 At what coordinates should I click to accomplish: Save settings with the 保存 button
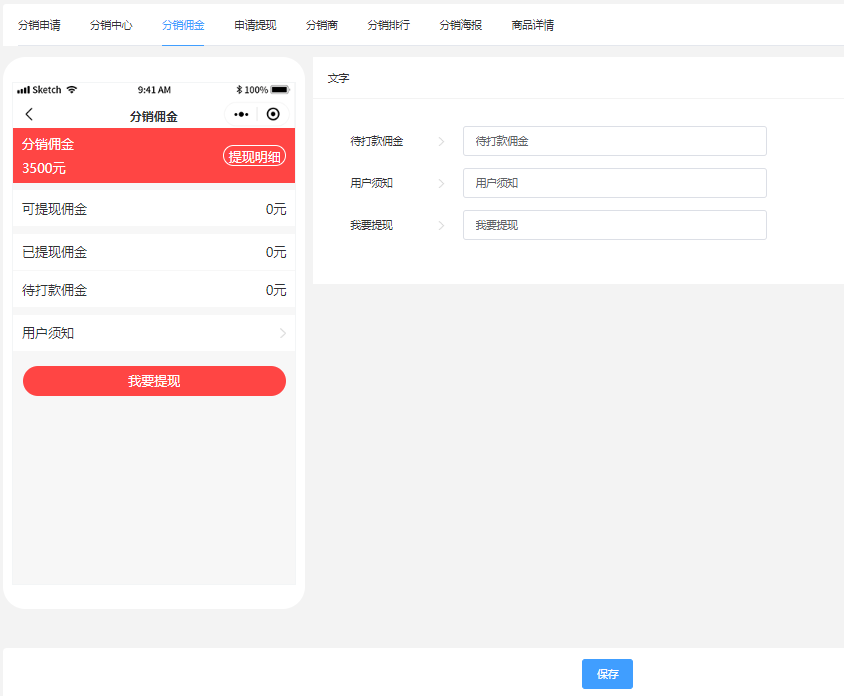[x=607, y=674]
